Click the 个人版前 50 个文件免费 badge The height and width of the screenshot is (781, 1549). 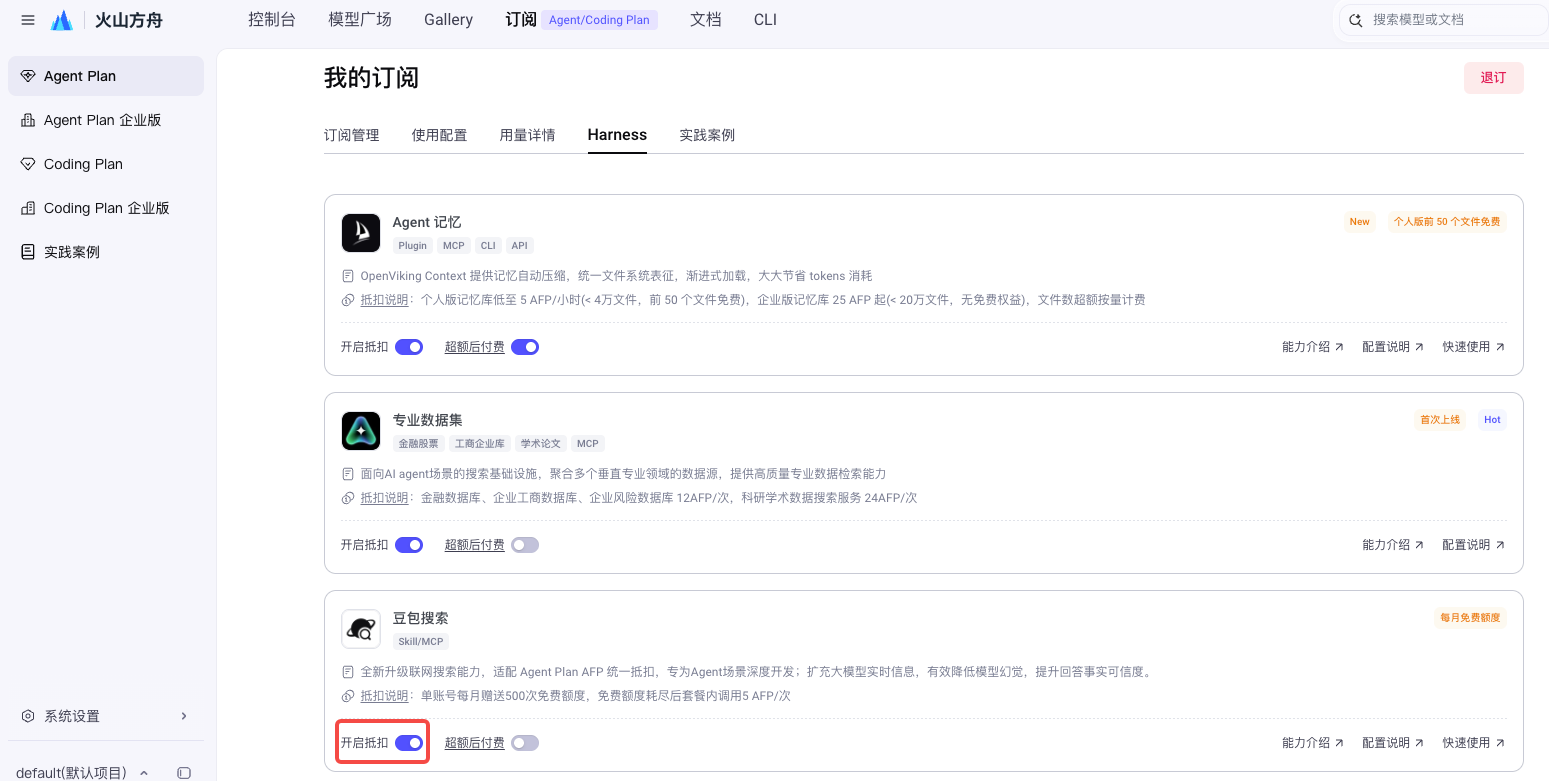pos(1447,222)
